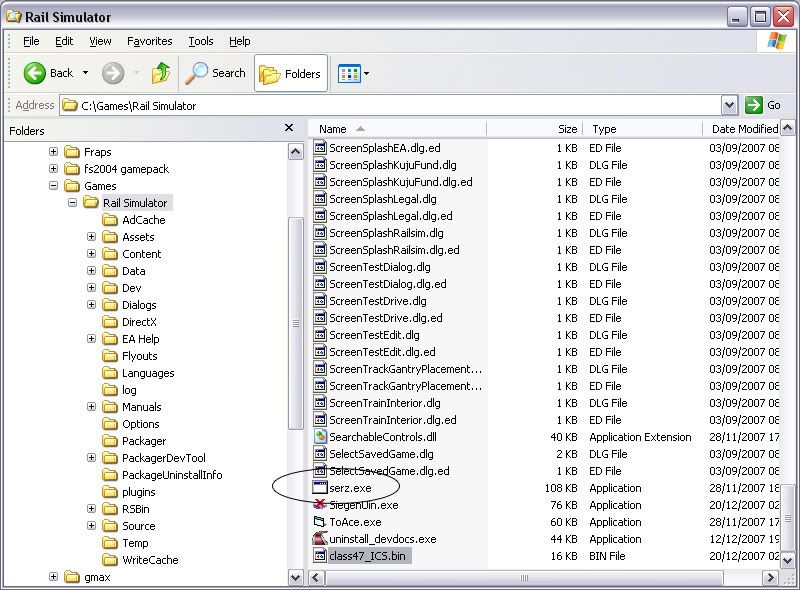Viewport: 800px width, 590px height.
Task: Select the ScreenTestEdit.dlg.ed file name
Action: click(x=382, y=352)
